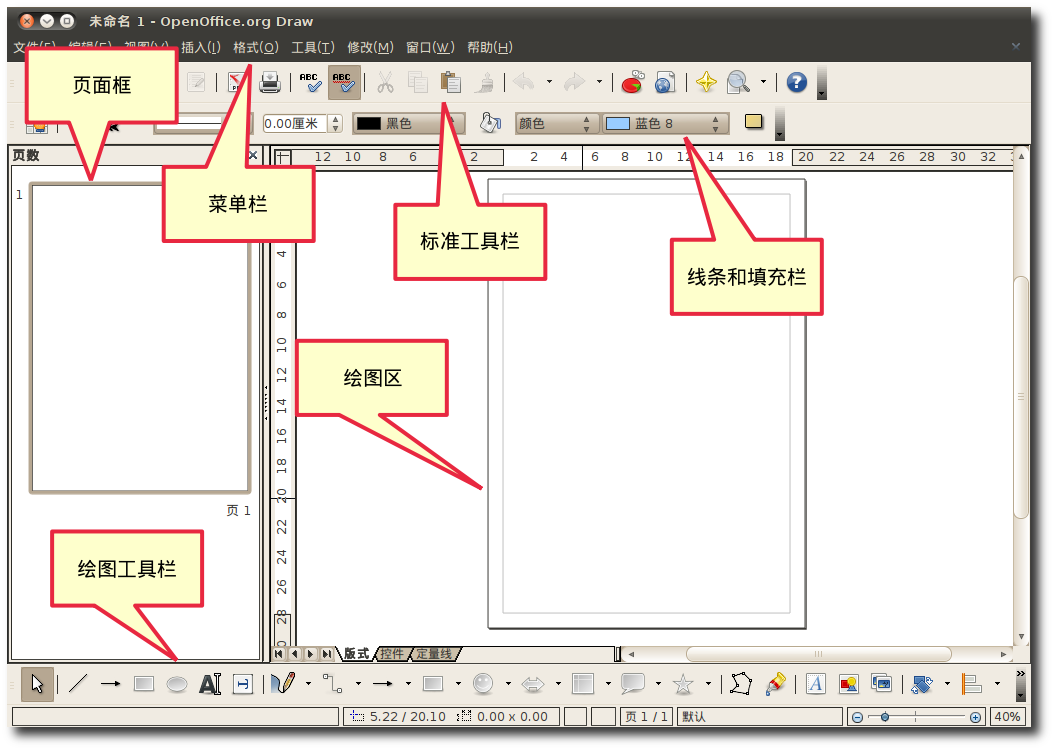The width and height of the screenshot is (1054, 750).
Task: Open the Gallery from drawing toolbar
Action: [881, 684]
